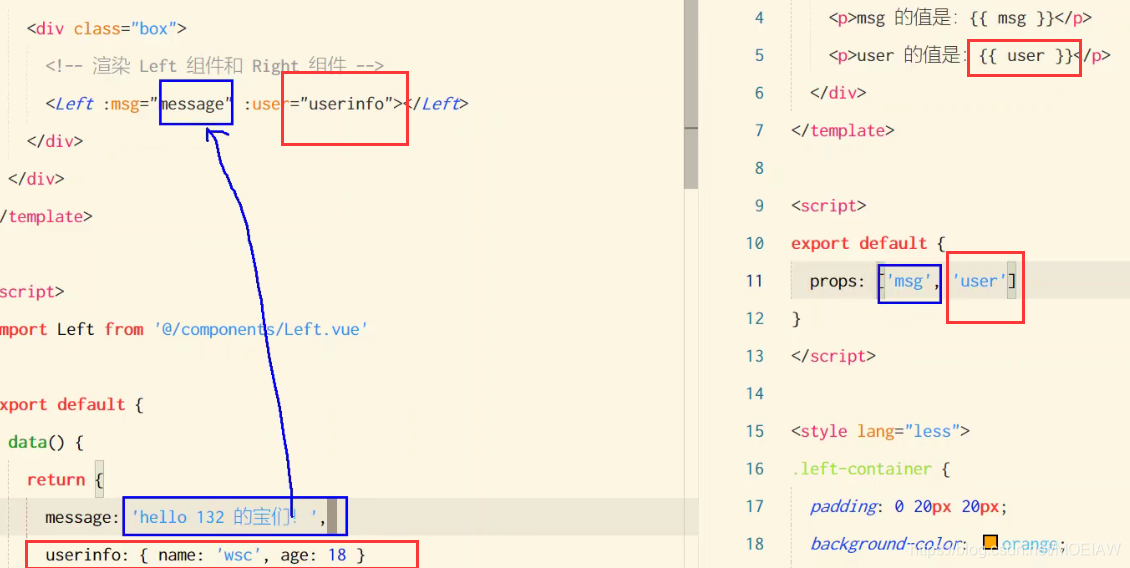Click the :msg attribute on the Left tag
1130x568 pixels.
click(121, 104)
